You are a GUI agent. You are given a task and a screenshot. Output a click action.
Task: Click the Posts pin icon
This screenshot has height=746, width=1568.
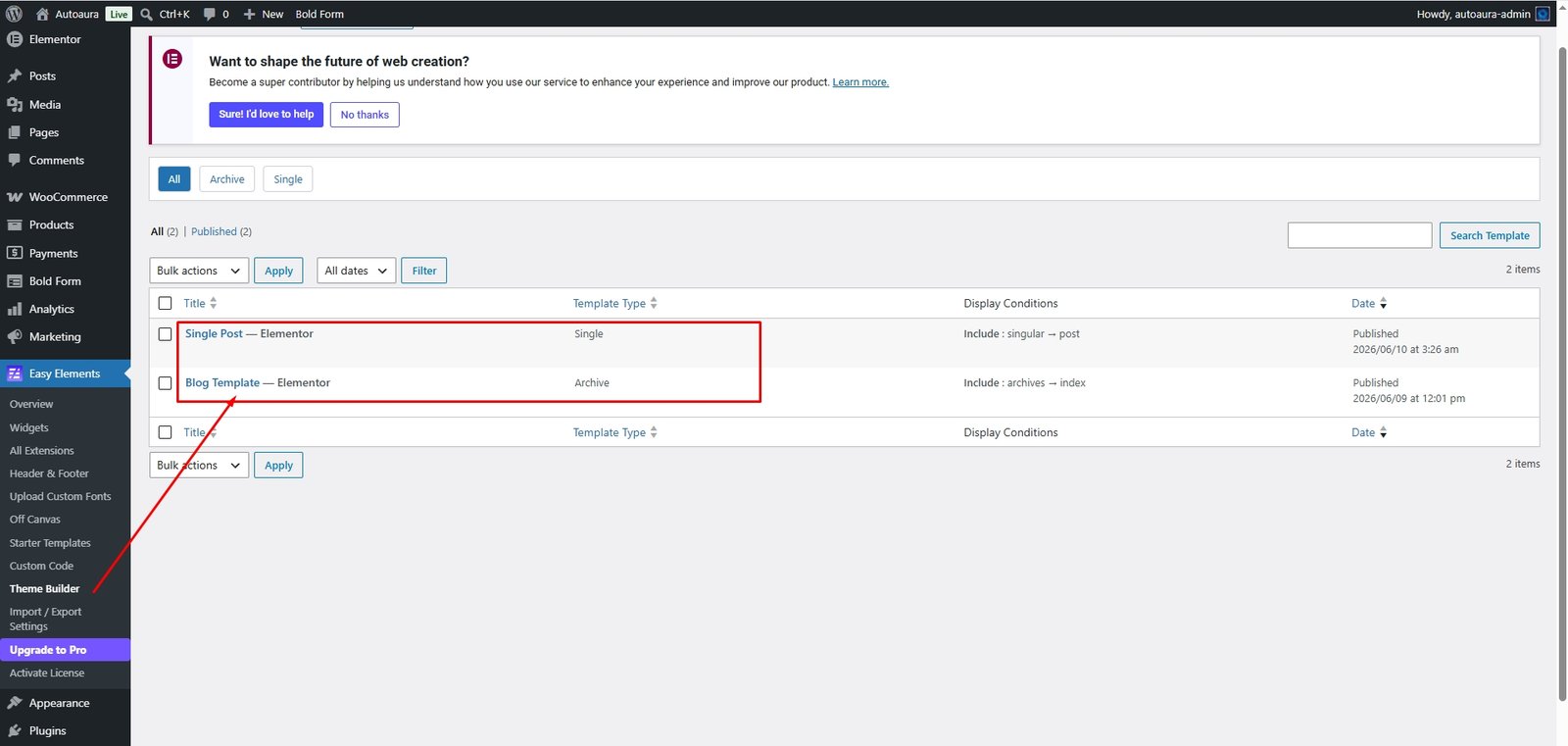pyautogui.click(x=14, y=75)
